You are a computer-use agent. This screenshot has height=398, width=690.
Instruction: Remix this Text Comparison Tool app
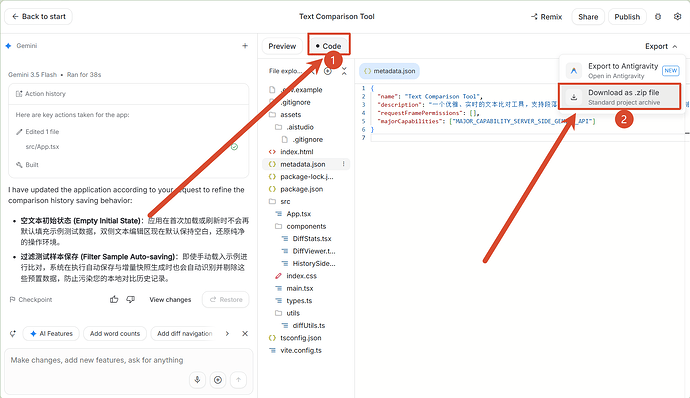546,17
